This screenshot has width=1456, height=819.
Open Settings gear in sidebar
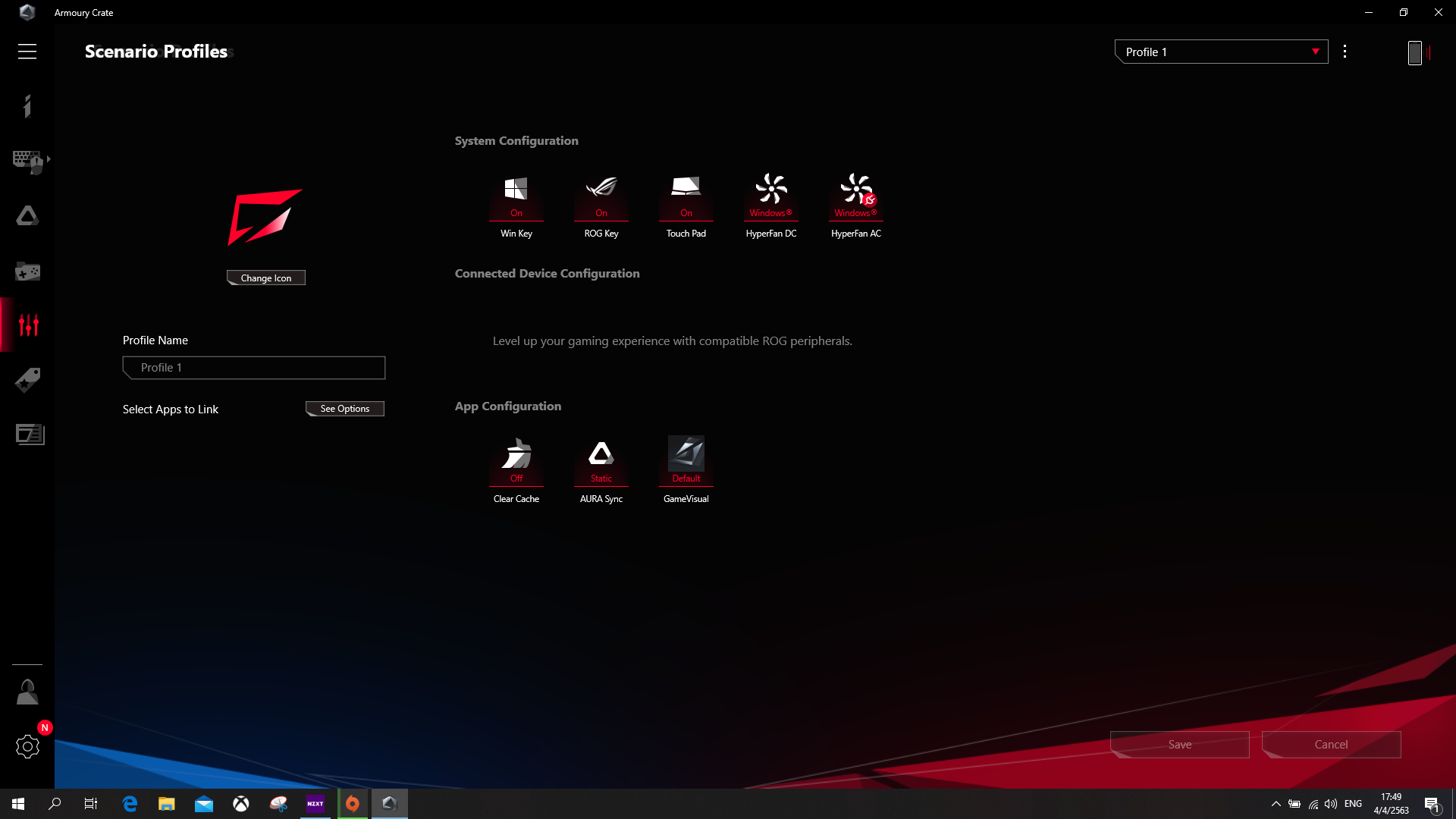[27, 746]
